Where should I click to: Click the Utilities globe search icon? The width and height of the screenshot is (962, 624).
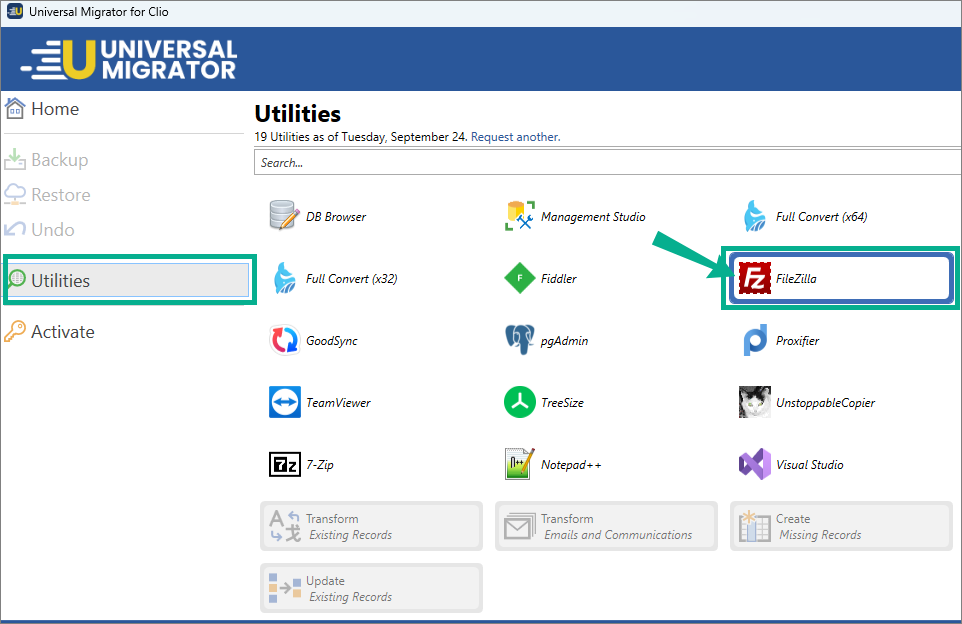[x=17, y=279]
